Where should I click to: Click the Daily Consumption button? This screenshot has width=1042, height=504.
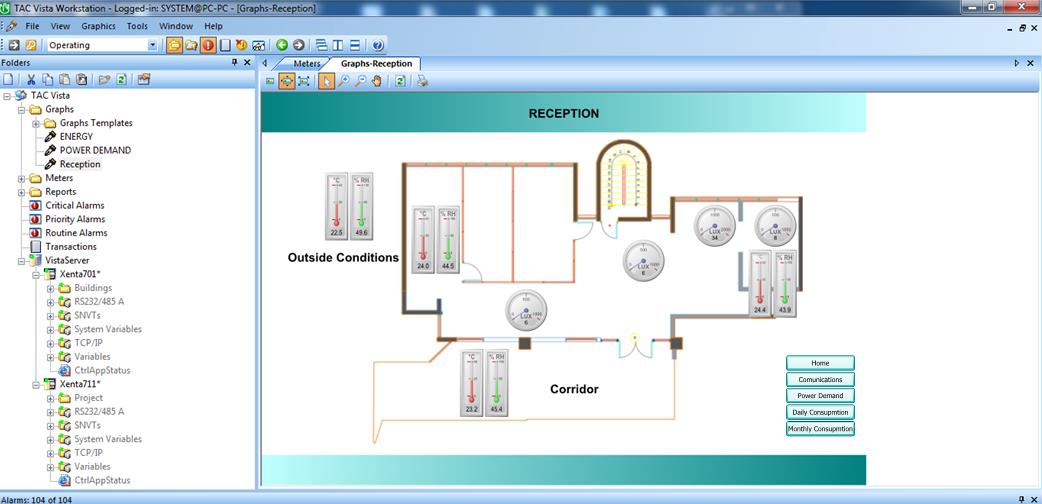[x=820, y=412]
